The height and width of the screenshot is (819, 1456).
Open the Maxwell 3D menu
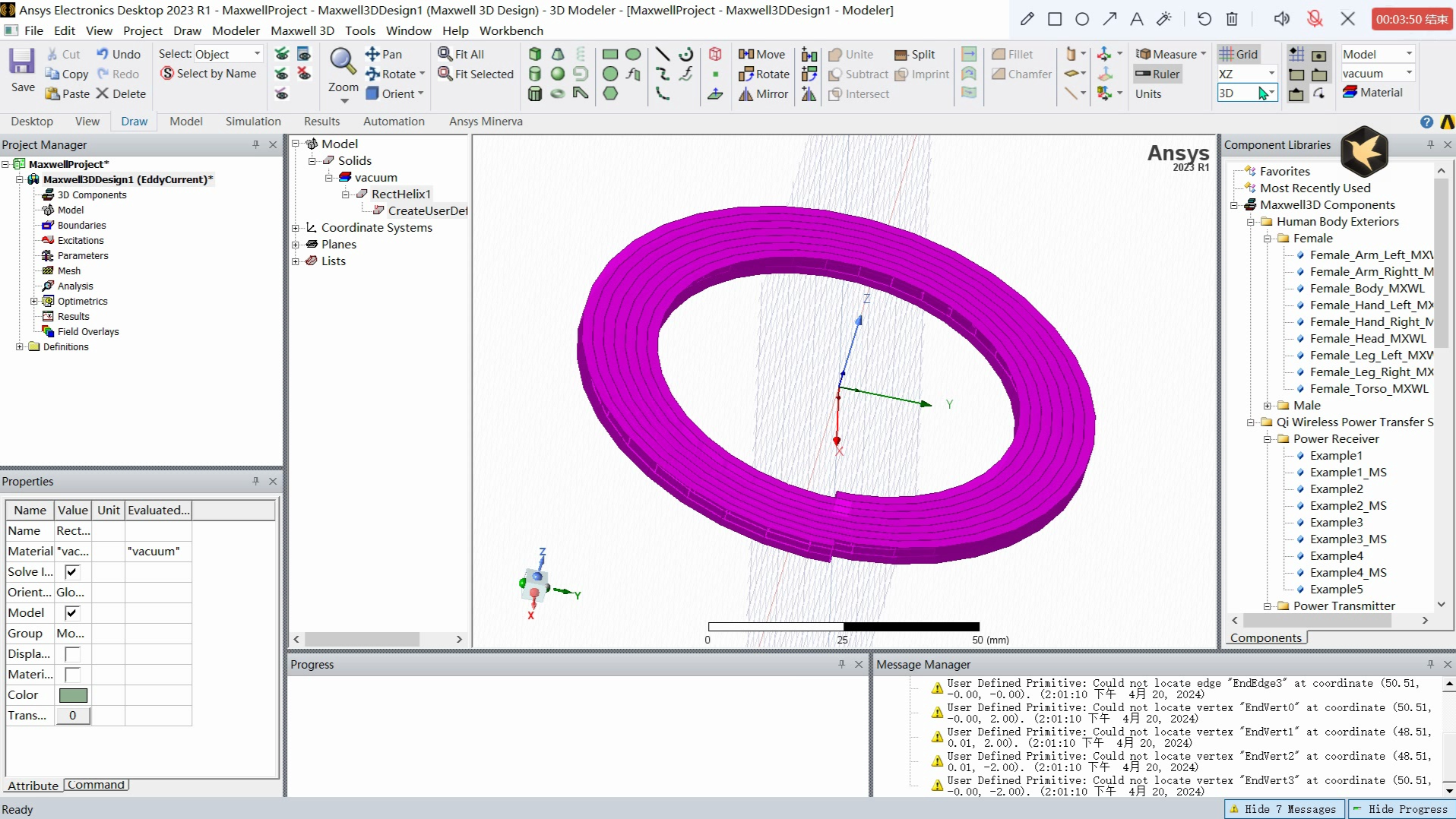tap(302, 30)
